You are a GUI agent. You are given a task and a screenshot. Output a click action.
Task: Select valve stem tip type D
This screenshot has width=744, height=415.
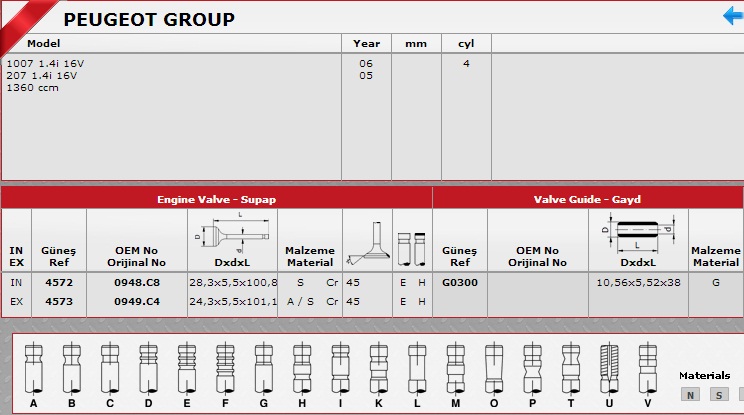[148, 369]
